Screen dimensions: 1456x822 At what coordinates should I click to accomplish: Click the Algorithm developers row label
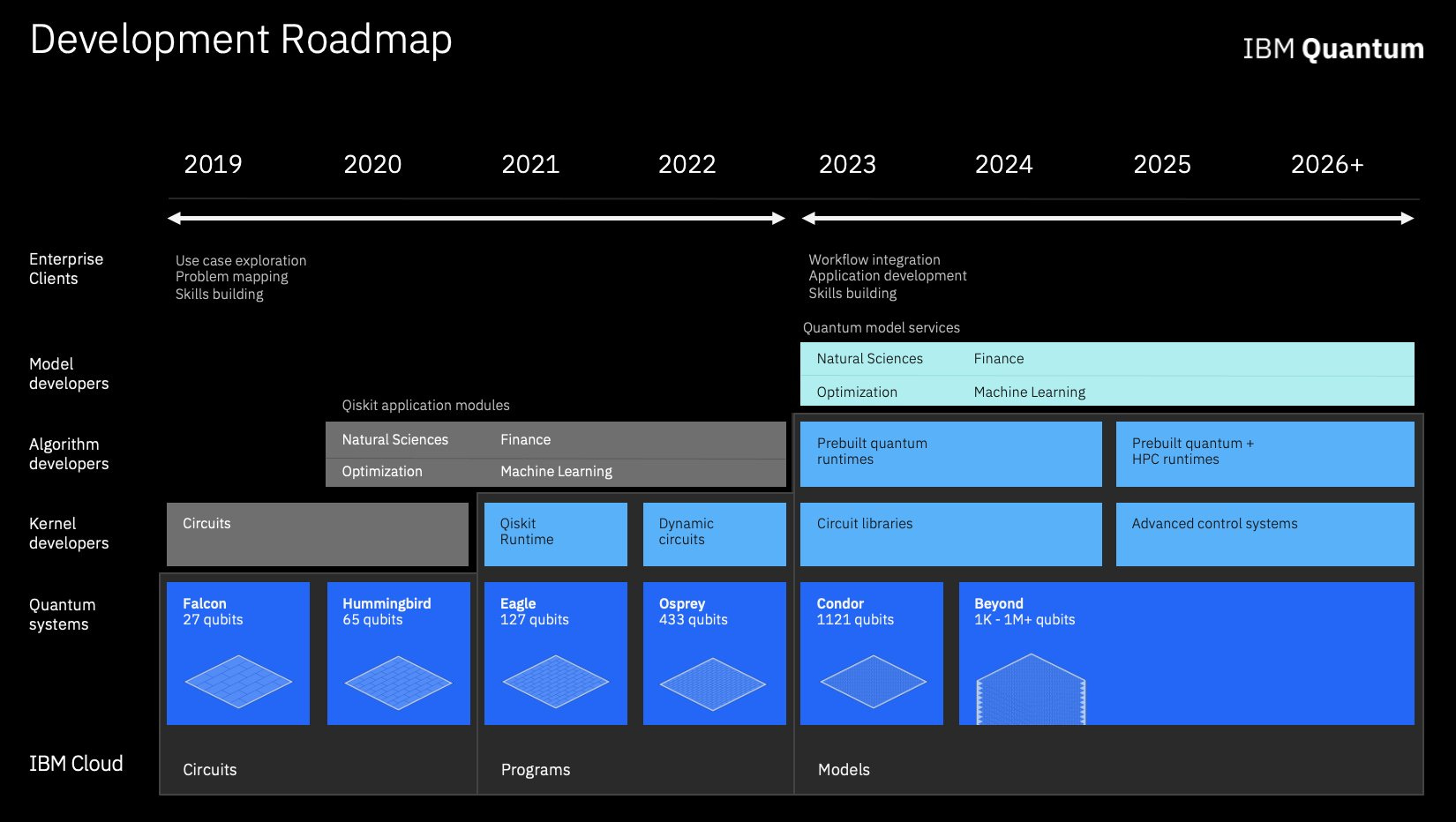[x=69, y=454]
